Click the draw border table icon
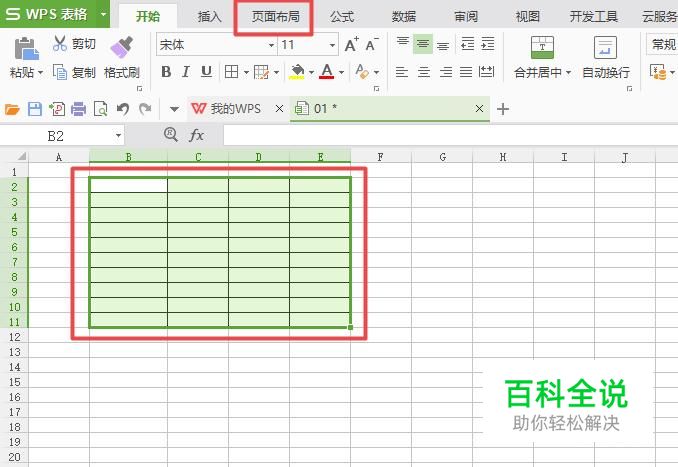This screenshot has width=678, height=467. pyautogui.click(x=262, y=72)
